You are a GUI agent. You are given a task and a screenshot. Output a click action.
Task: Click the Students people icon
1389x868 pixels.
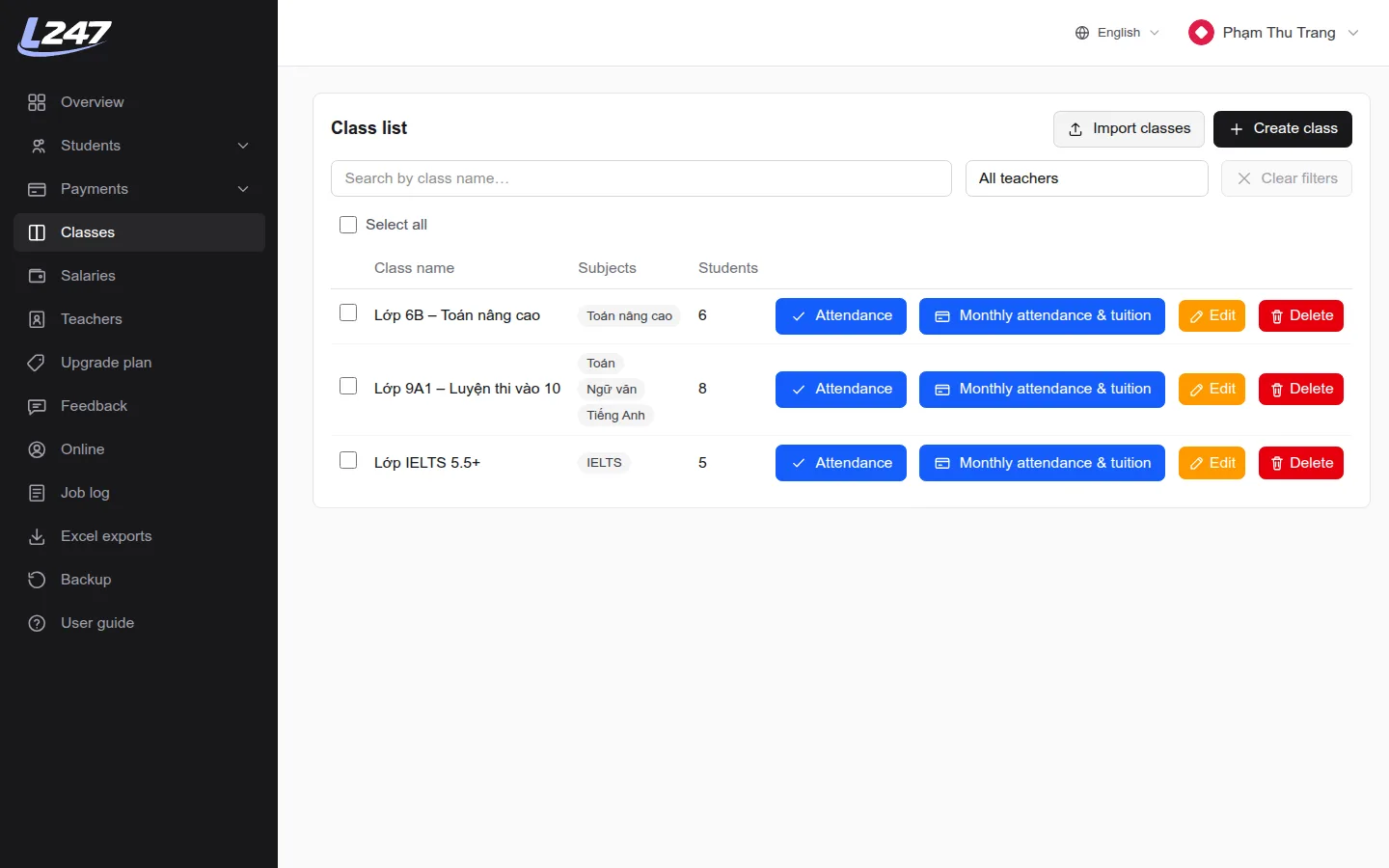tap(37, 146)
